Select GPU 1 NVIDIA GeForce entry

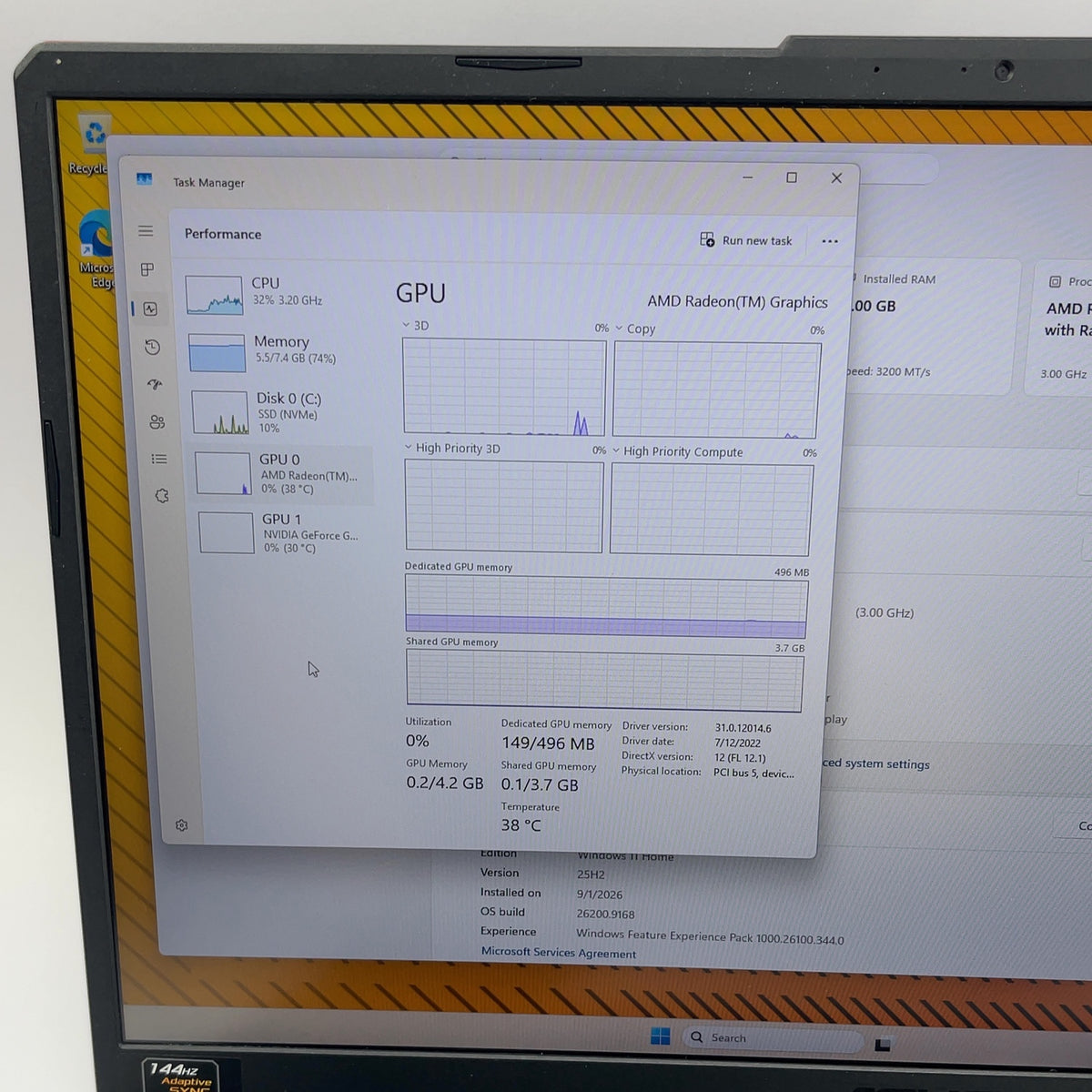pos(285,533)
